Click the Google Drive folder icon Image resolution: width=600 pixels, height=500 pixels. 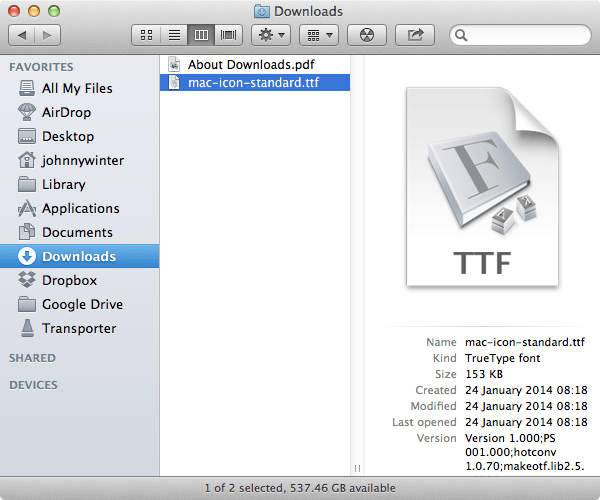point(27,304)
